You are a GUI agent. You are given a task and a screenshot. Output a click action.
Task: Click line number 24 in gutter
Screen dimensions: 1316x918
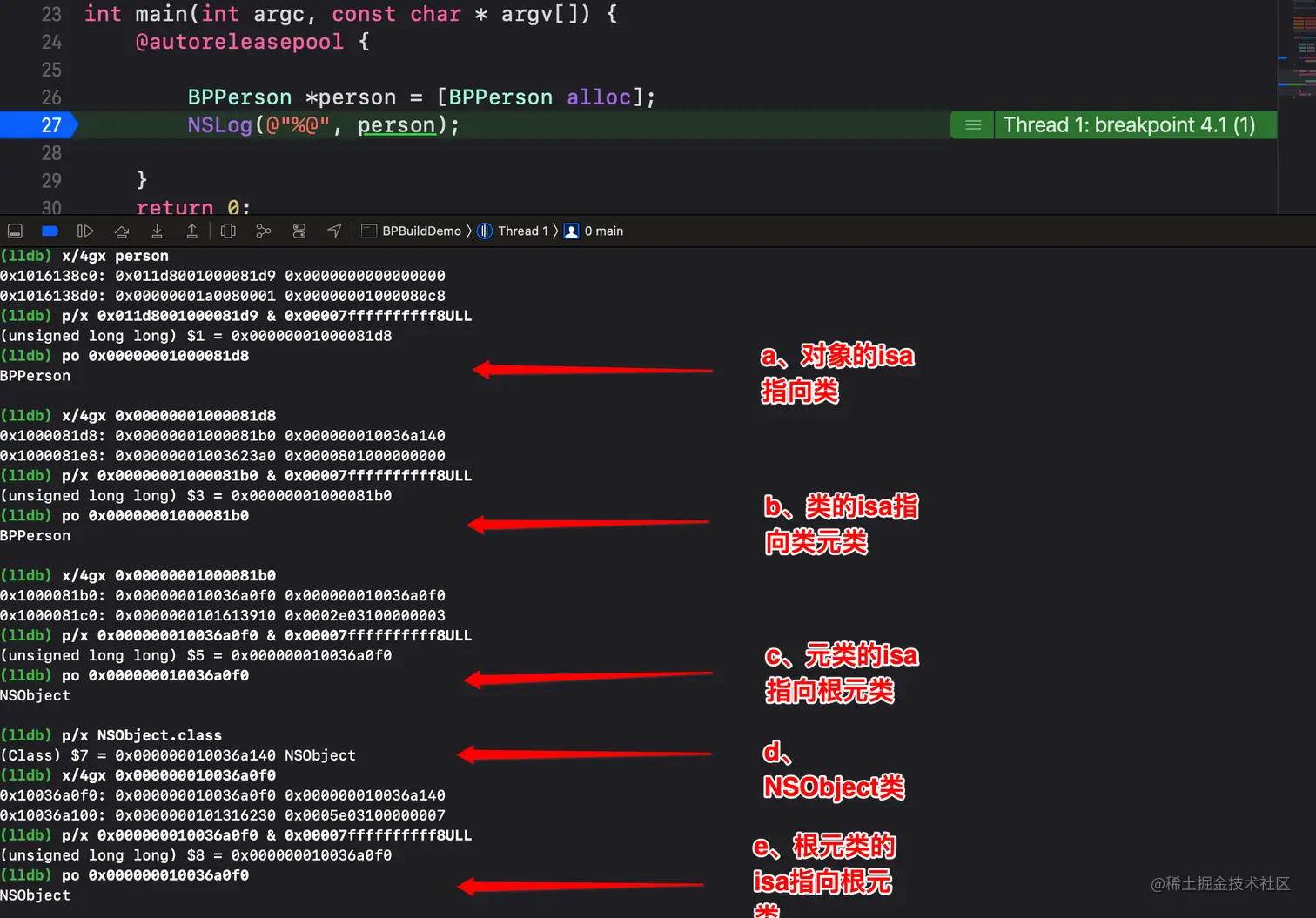point(51,42)
